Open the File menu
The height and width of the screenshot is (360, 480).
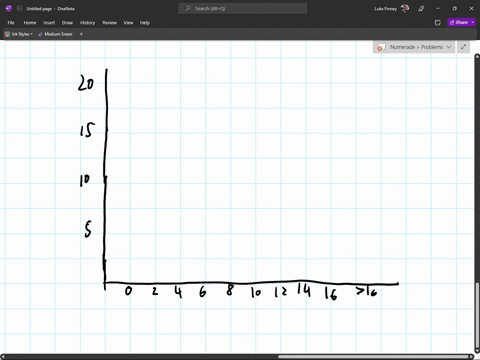pos(11,23)
